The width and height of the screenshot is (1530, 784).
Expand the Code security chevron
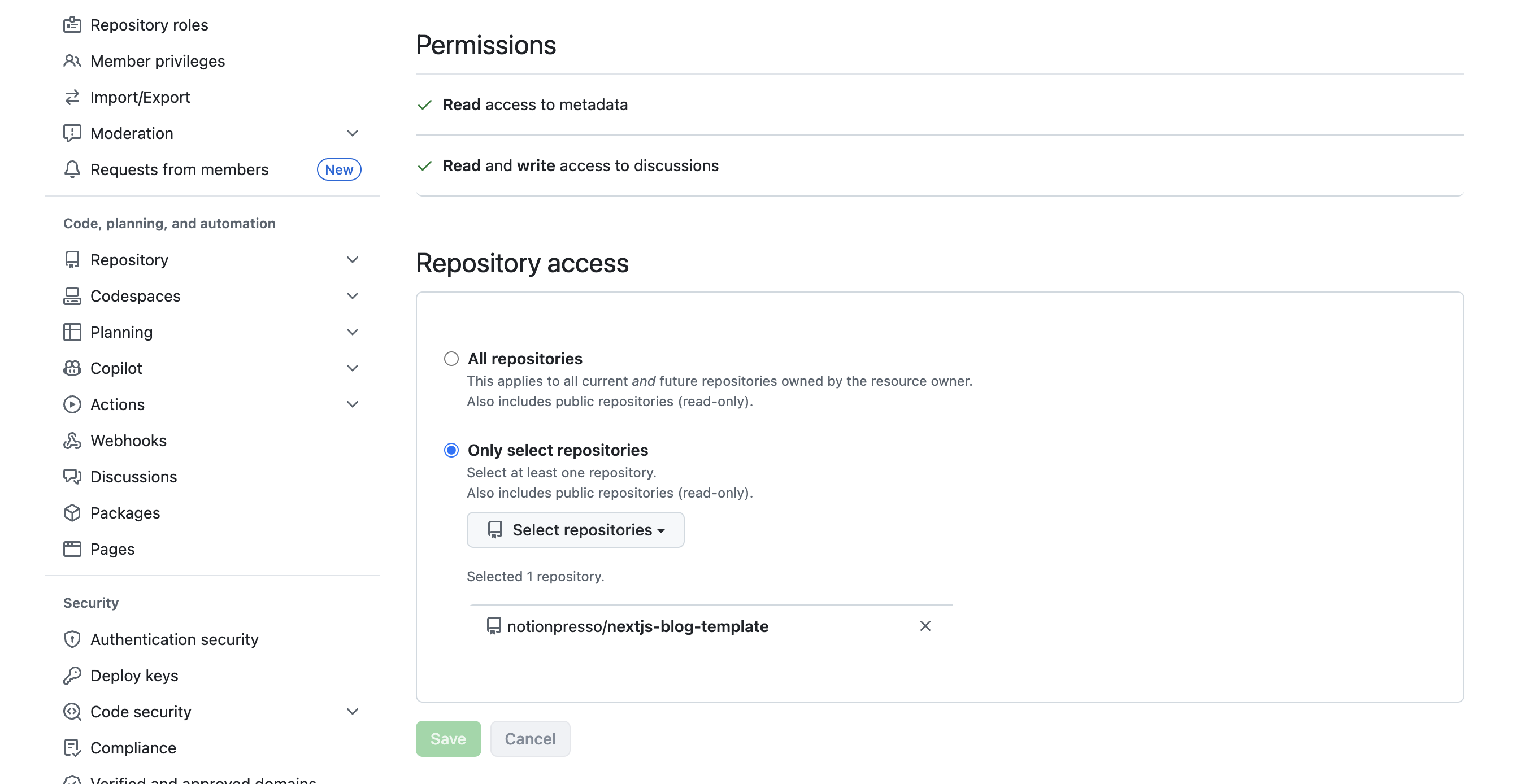point(352,712)
